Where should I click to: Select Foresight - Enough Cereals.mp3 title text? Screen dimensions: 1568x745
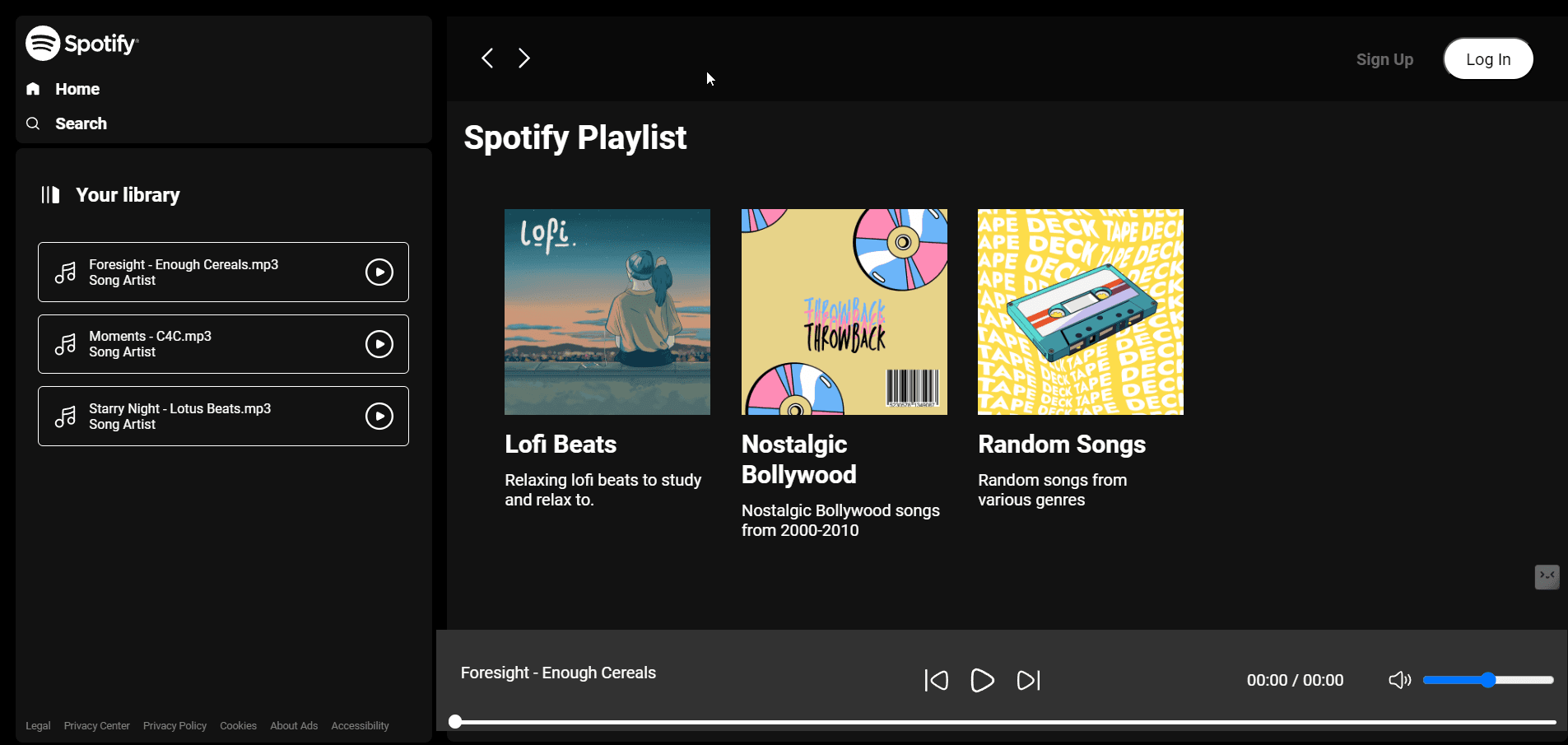[184, 264]
